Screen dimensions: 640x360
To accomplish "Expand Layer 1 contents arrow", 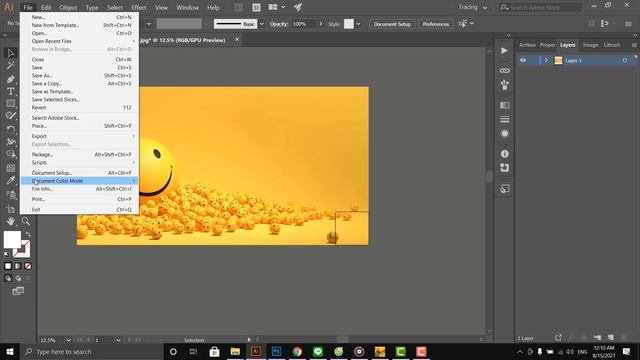I will [546, 60].
